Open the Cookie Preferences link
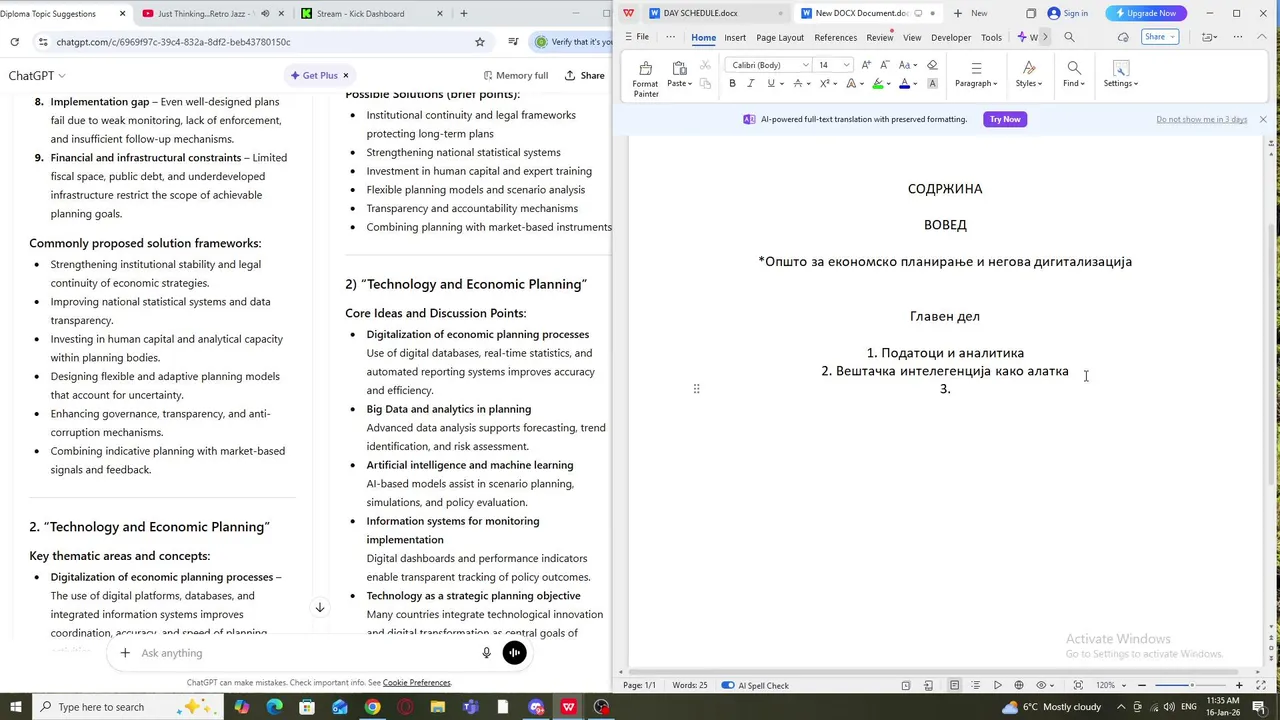 (x=417, y=683)
